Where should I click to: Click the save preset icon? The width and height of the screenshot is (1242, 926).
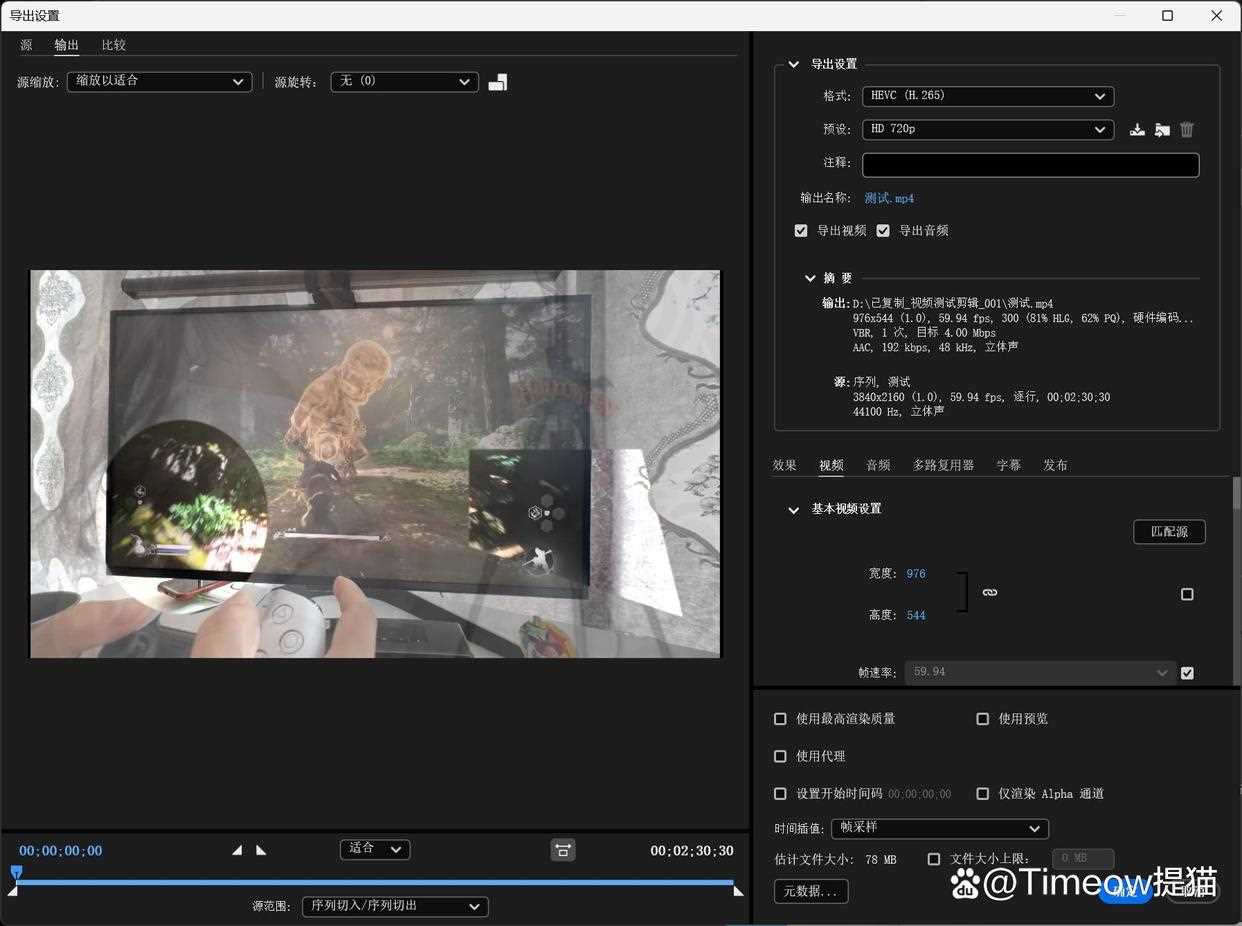(1137, 130)
